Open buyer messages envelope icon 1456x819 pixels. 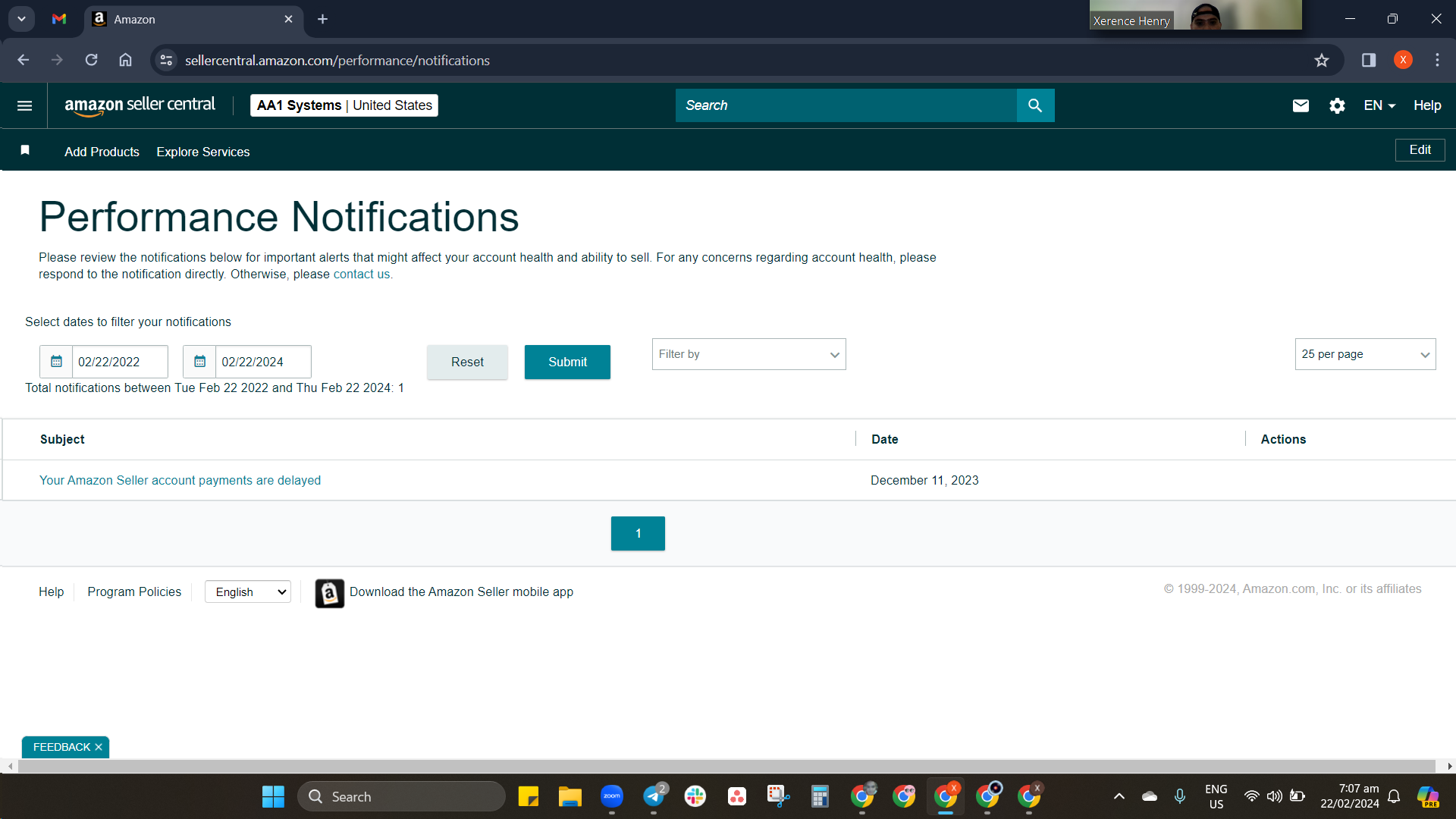(x=1301, y=105)
